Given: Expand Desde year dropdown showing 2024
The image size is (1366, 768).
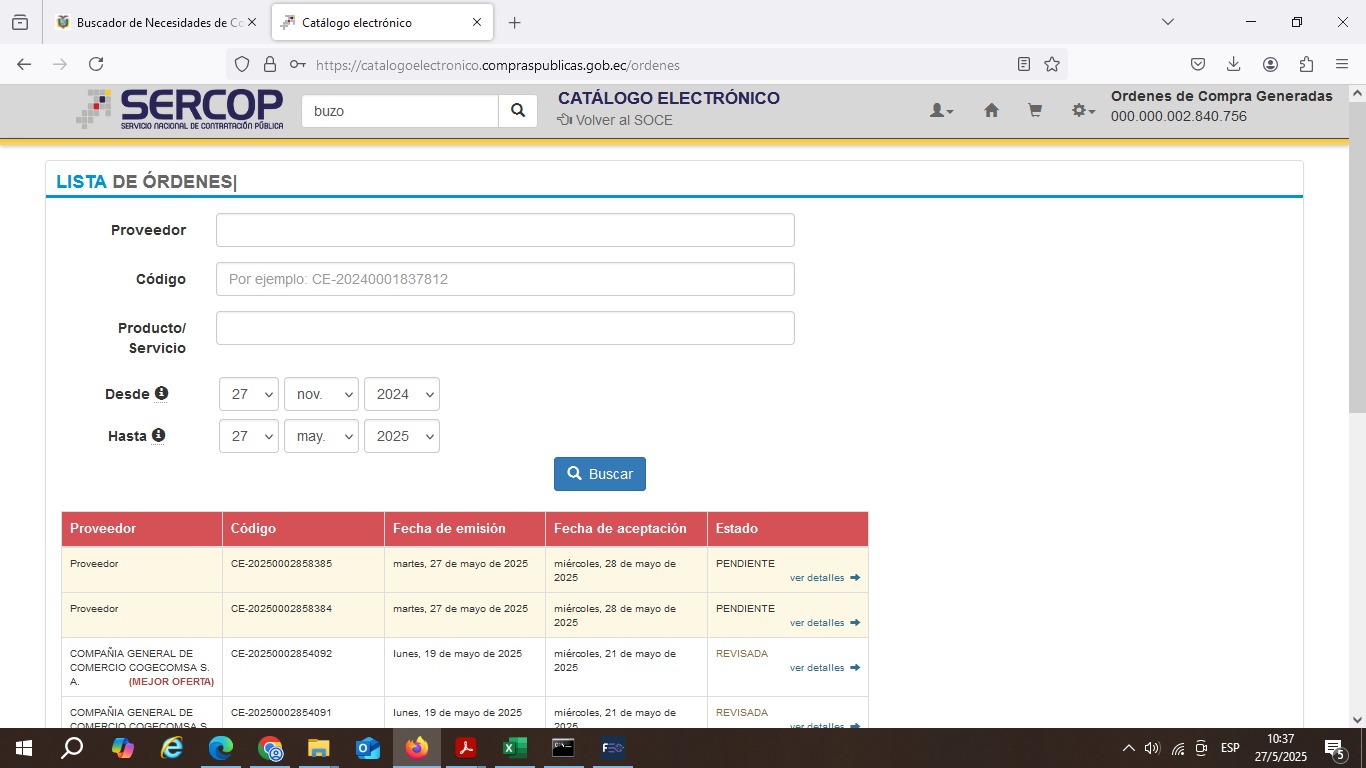Looking at the screenshot, I should (x=401, y=394).
